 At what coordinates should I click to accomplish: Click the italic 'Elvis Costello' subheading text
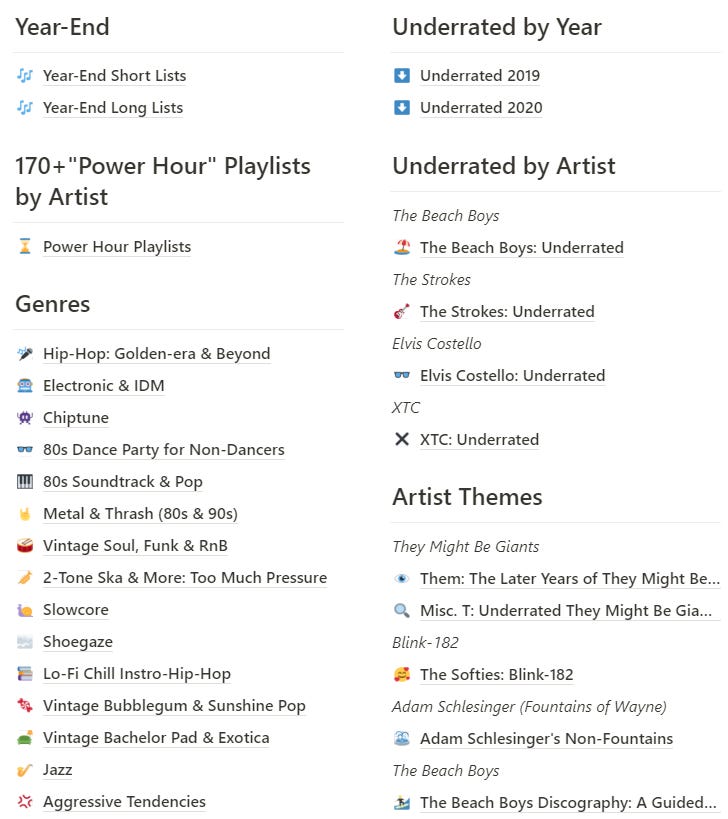coord(437,344)
